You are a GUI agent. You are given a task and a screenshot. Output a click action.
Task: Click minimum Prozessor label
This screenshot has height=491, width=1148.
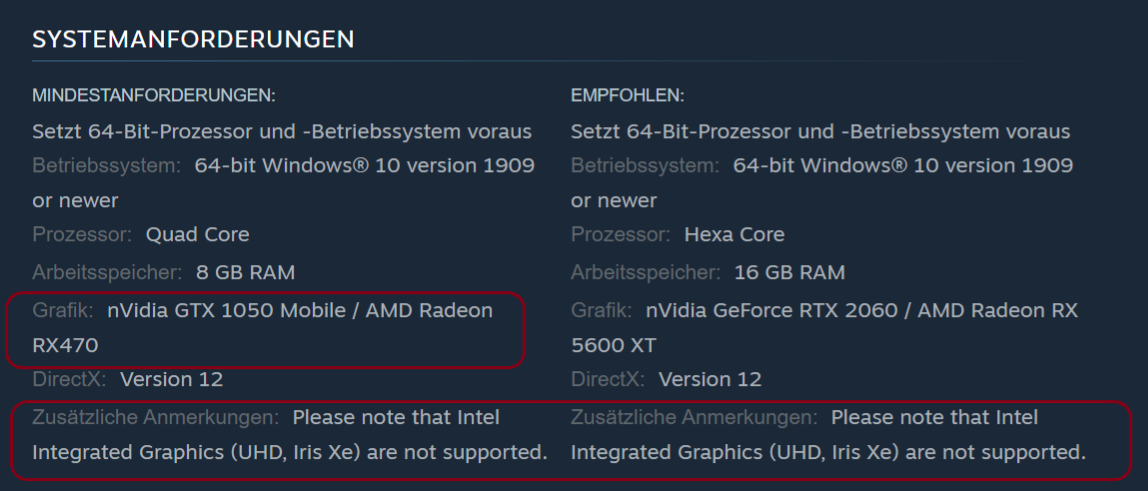(82, 235)
